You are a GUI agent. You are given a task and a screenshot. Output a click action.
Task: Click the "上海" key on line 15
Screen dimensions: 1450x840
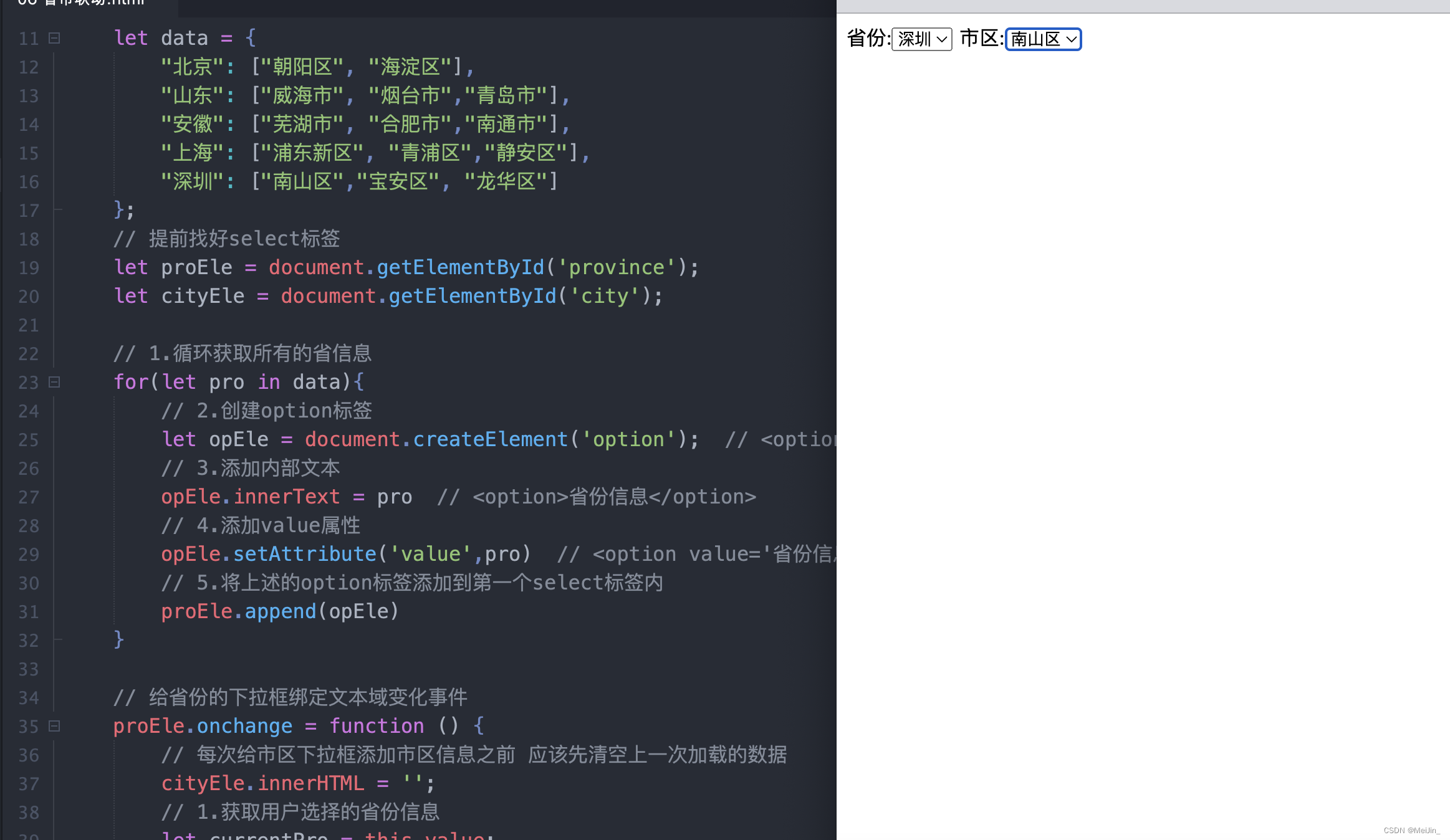point(192,153)
